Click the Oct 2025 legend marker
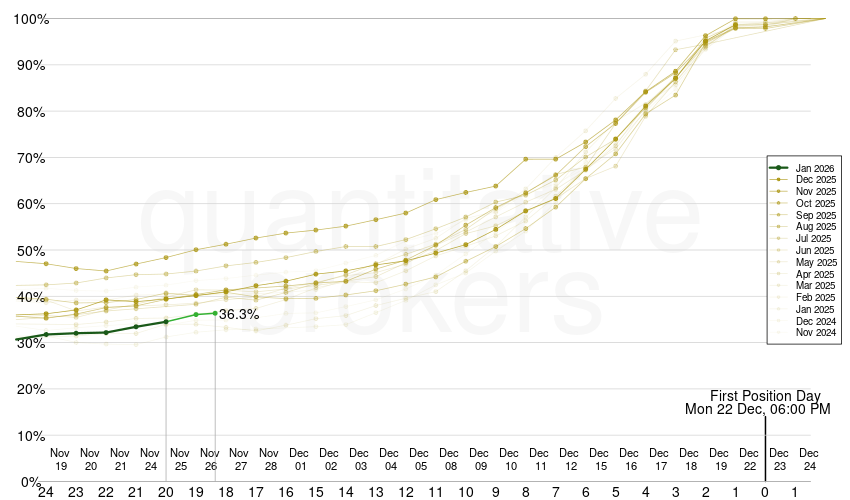Screen dimensions: 850x500 [x=781, y=203]
